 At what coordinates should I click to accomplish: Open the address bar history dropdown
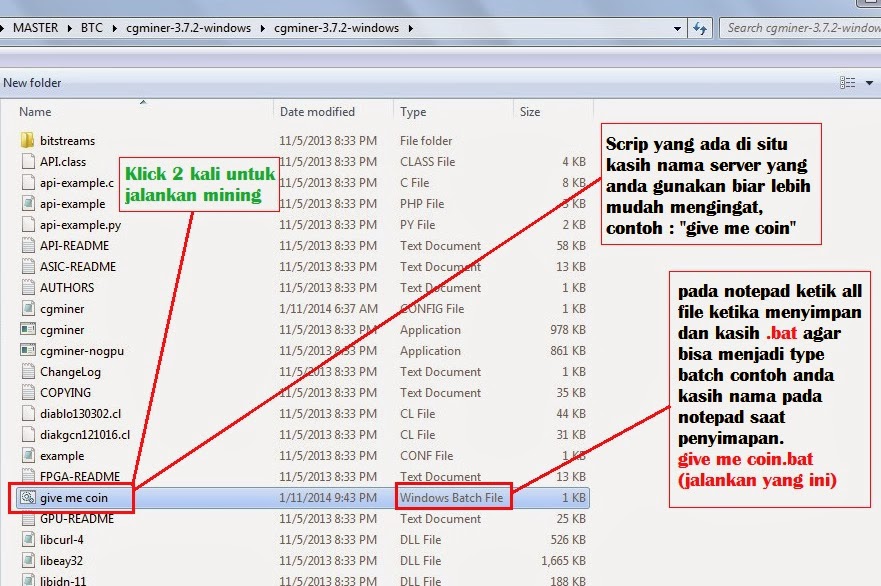(x=677, y=28)
